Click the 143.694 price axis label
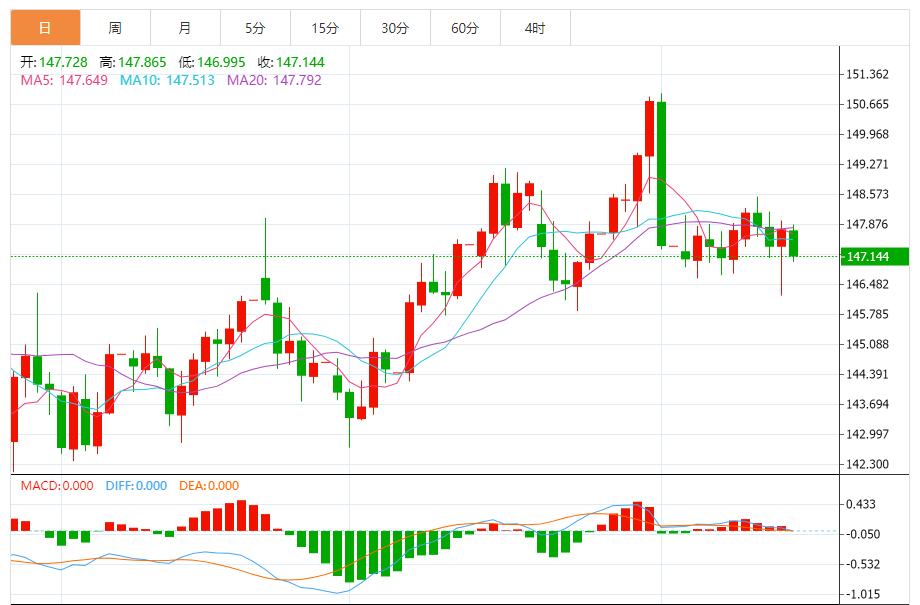The height and width of the screenshot is (605, 920). (867, 404)
